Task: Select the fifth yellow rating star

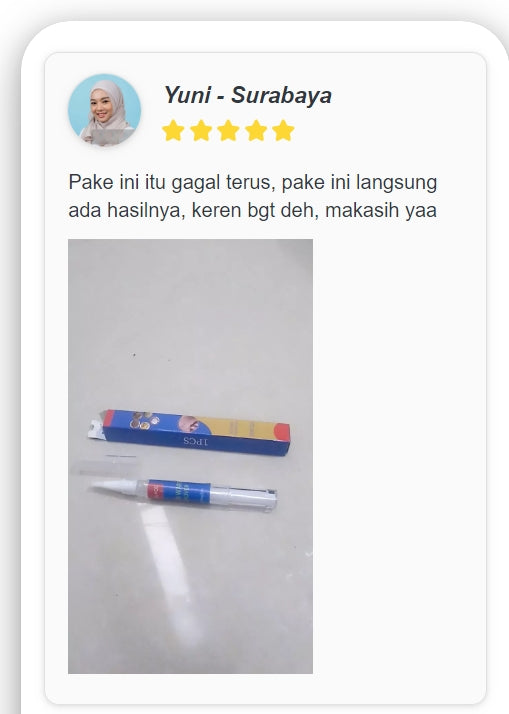Action: (x=283, y=131)
